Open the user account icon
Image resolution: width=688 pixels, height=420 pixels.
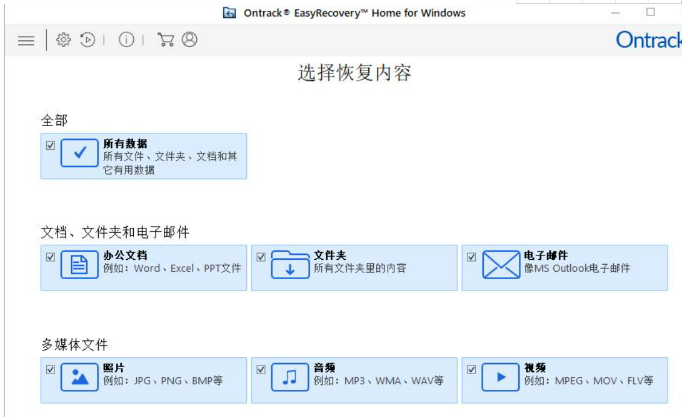point(190,39)
